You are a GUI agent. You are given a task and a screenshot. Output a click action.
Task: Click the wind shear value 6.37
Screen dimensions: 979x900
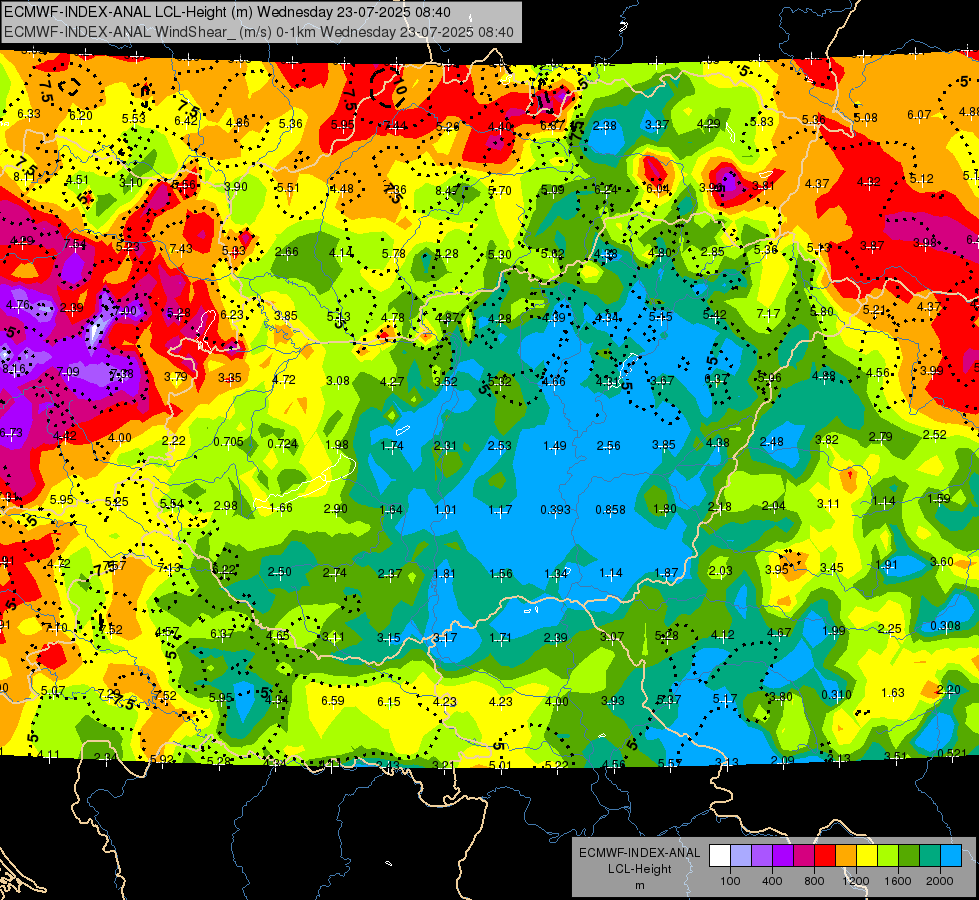point(222,633)
